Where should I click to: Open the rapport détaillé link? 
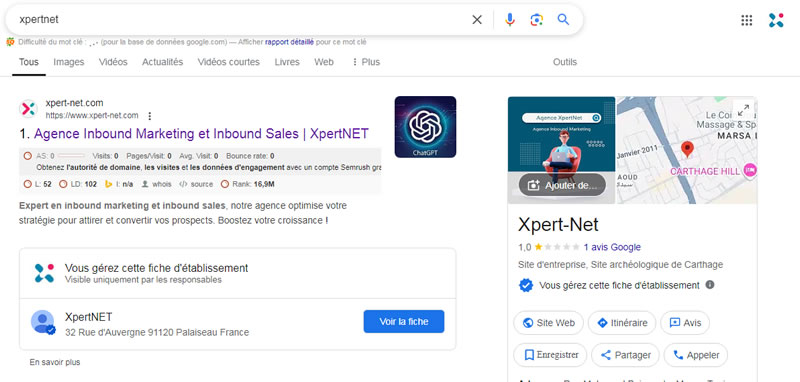pos(289,42)
